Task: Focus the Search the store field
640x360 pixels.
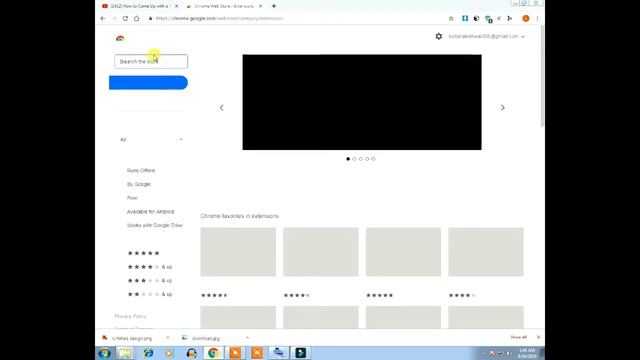Action: tap(151, 62)
